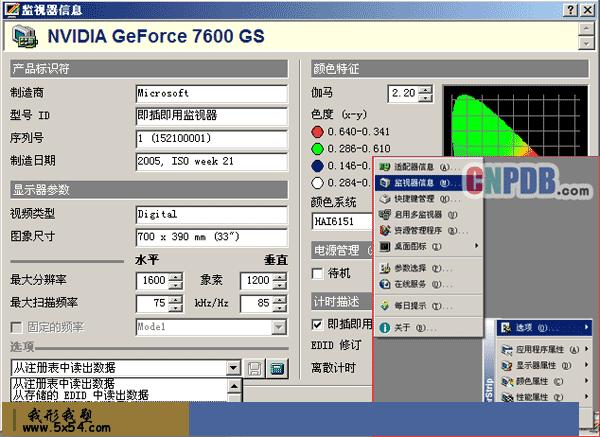
Task: Increase horizontal max resolution 1600
Action: pos(175,277)
